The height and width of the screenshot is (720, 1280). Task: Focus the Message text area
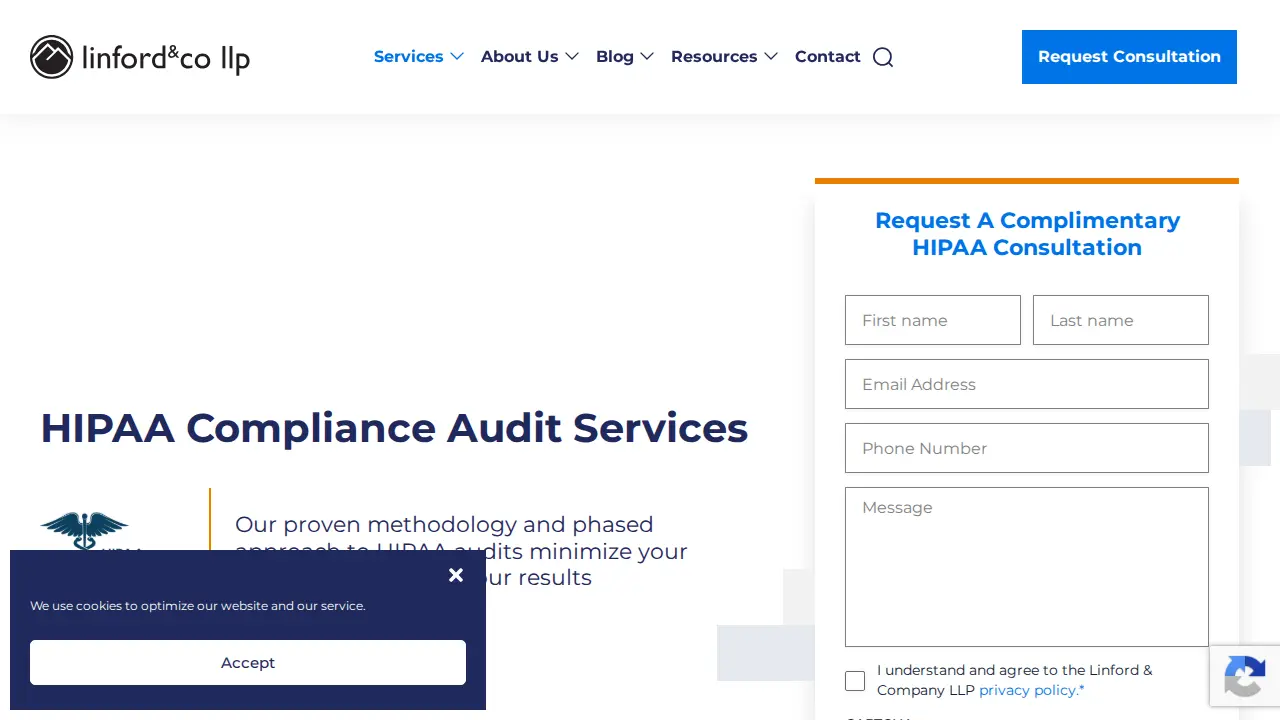(1027, 567)
